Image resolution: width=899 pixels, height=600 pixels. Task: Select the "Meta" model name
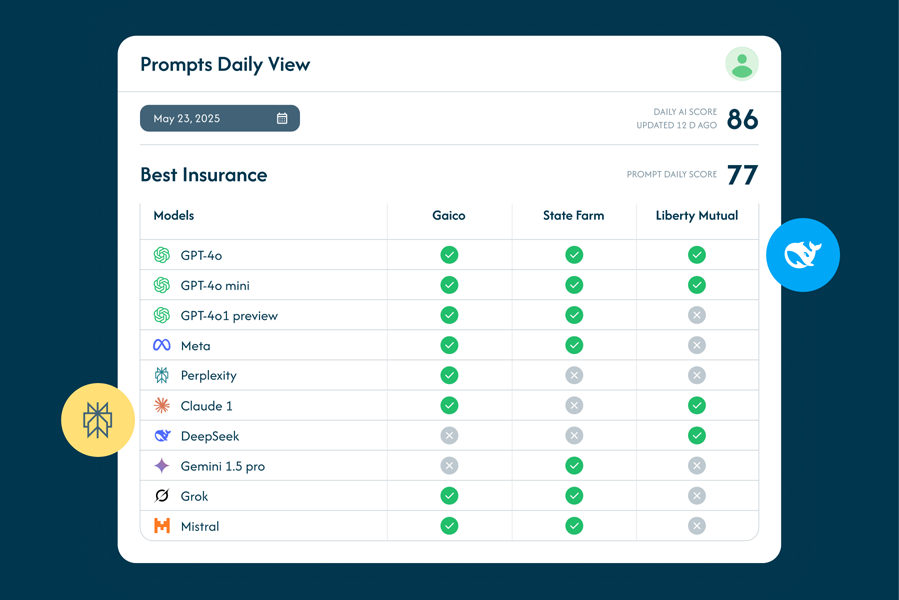click(x=196, y=346)
